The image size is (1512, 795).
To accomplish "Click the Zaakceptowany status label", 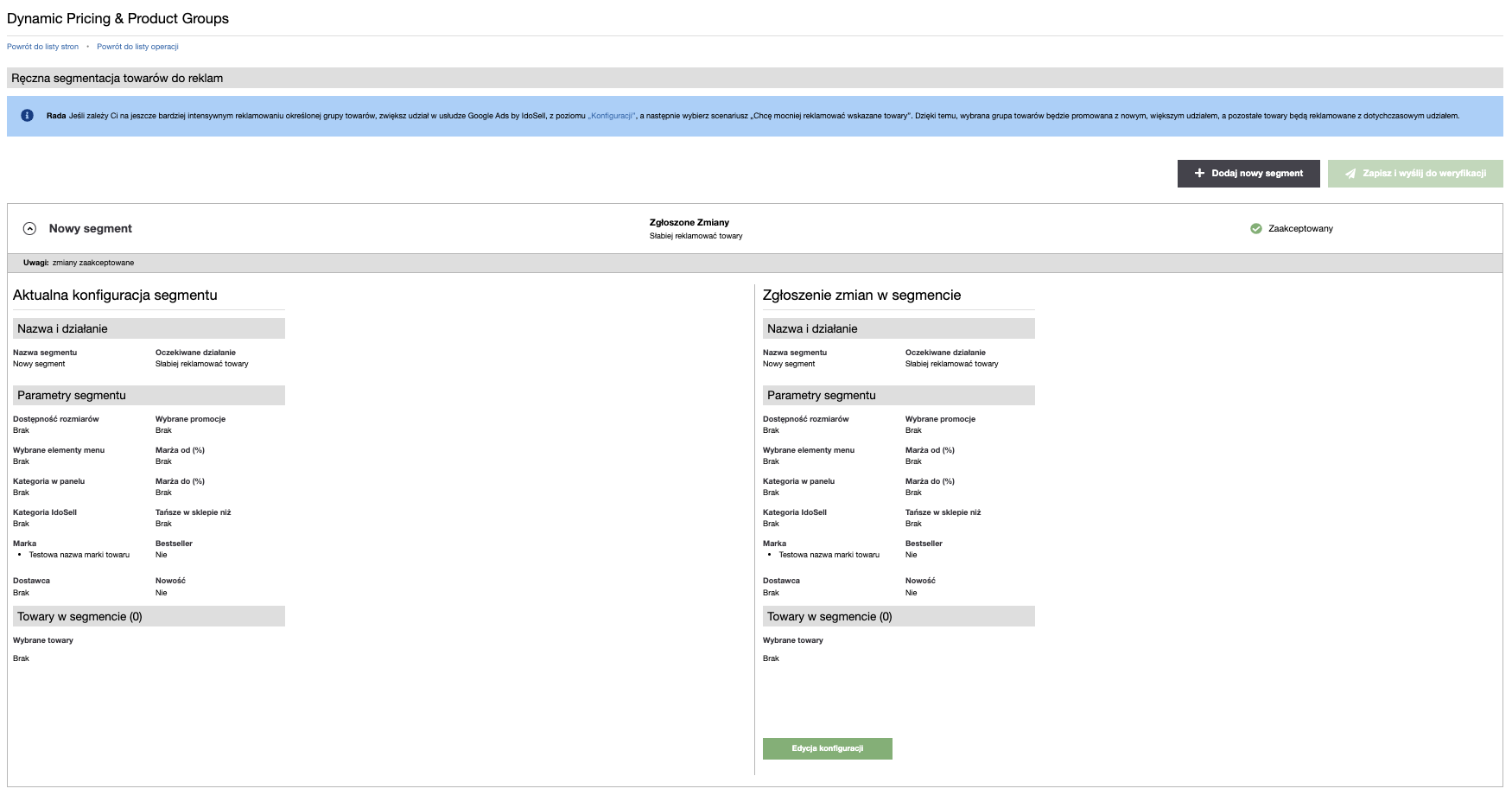I will tap(1300, 229).
